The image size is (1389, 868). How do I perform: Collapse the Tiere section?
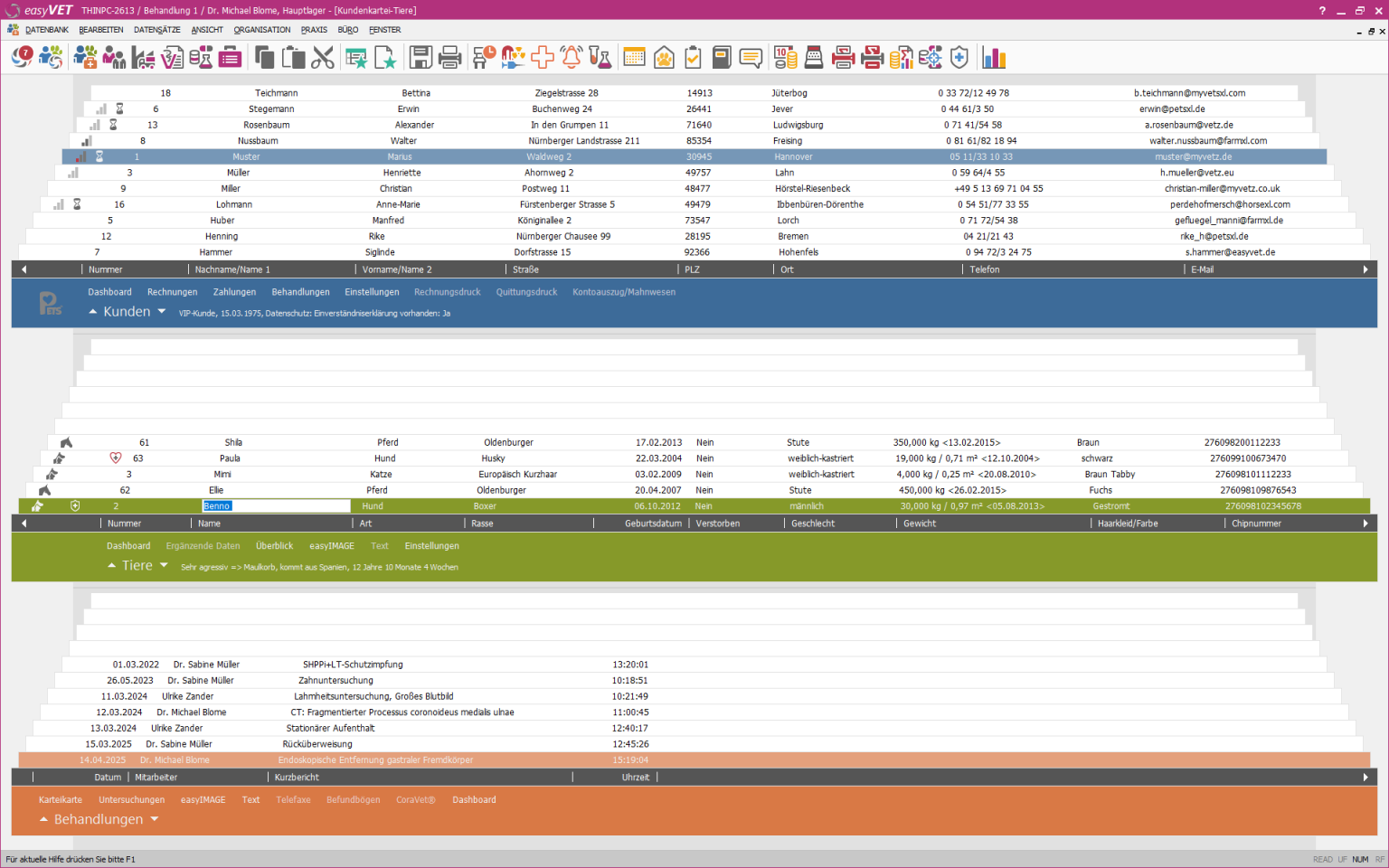(x=110, y=565)
